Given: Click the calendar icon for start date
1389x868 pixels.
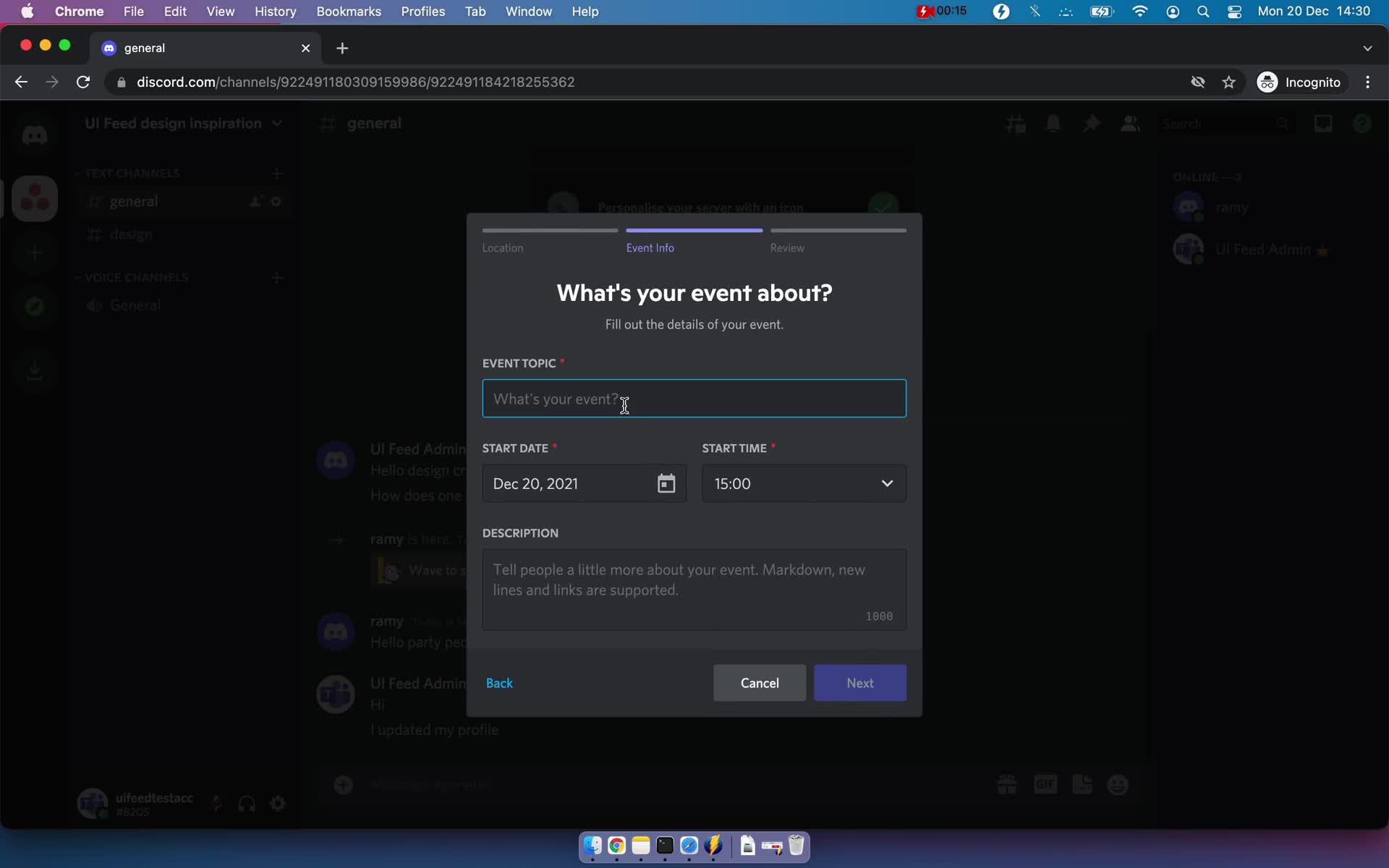Looking at the screenshot, I should 667,483.
